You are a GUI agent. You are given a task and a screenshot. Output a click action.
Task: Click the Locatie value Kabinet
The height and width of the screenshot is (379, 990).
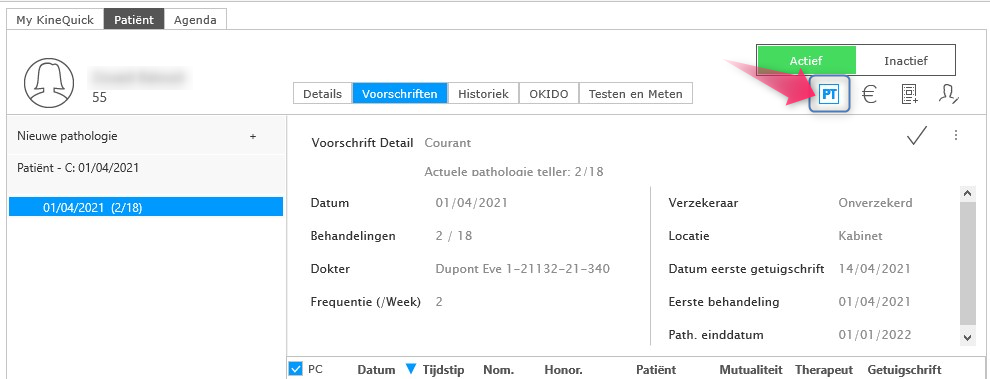(860, 236)
